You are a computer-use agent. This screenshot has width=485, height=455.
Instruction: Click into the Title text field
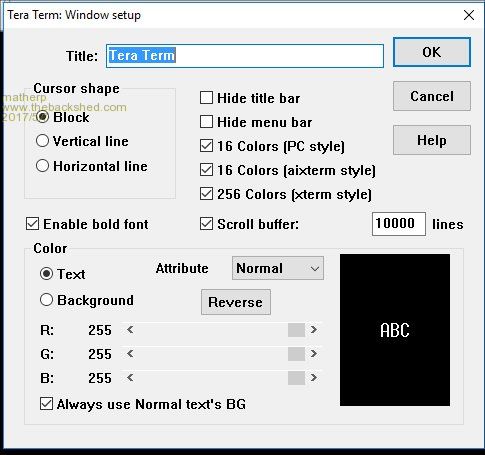245,56
